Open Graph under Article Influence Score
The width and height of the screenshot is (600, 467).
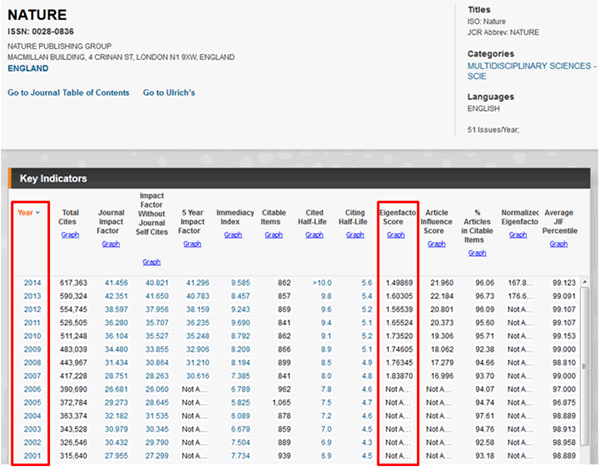(435, 244)
